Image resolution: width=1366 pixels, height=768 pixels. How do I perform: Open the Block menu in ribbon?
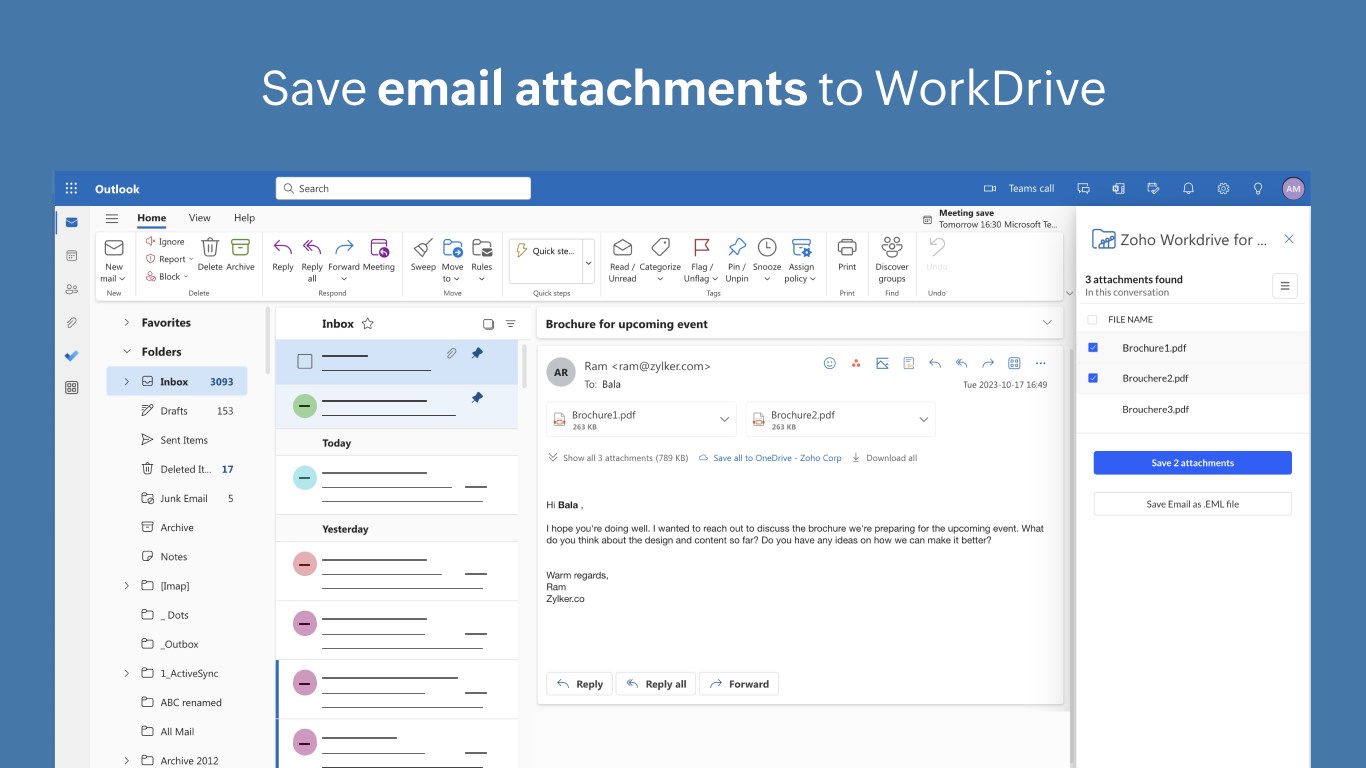point(167,277)
